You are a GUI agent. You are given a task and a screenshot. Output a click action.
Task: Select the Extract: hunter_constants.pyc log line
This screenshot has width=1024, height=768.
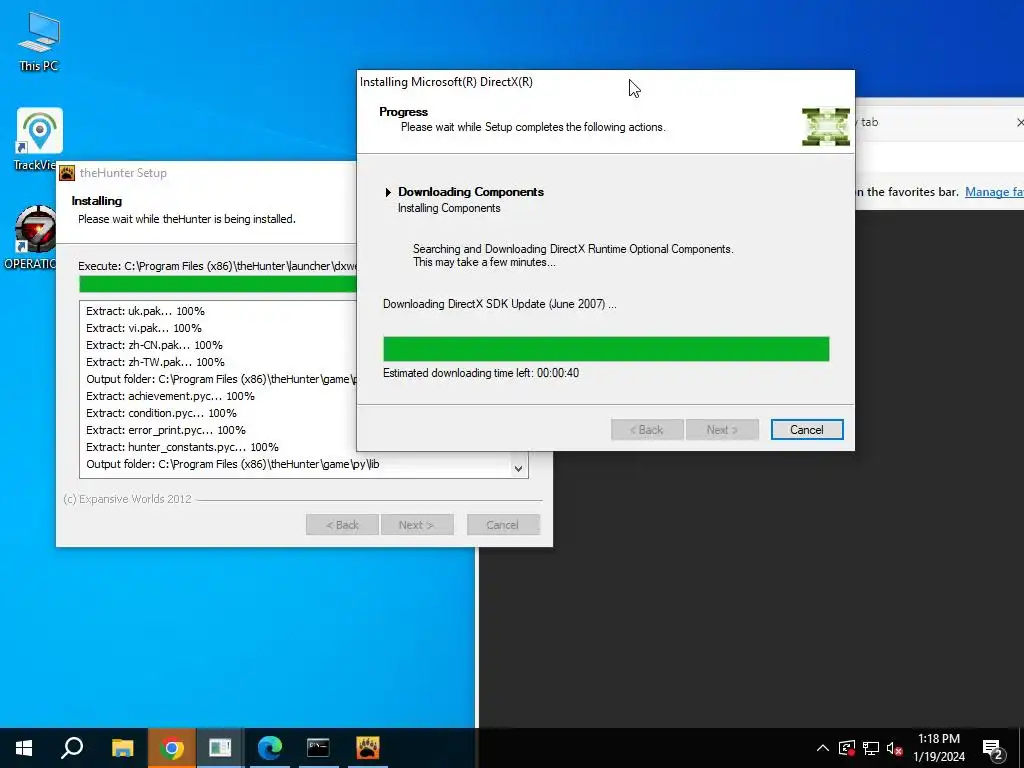pos(182,447)
